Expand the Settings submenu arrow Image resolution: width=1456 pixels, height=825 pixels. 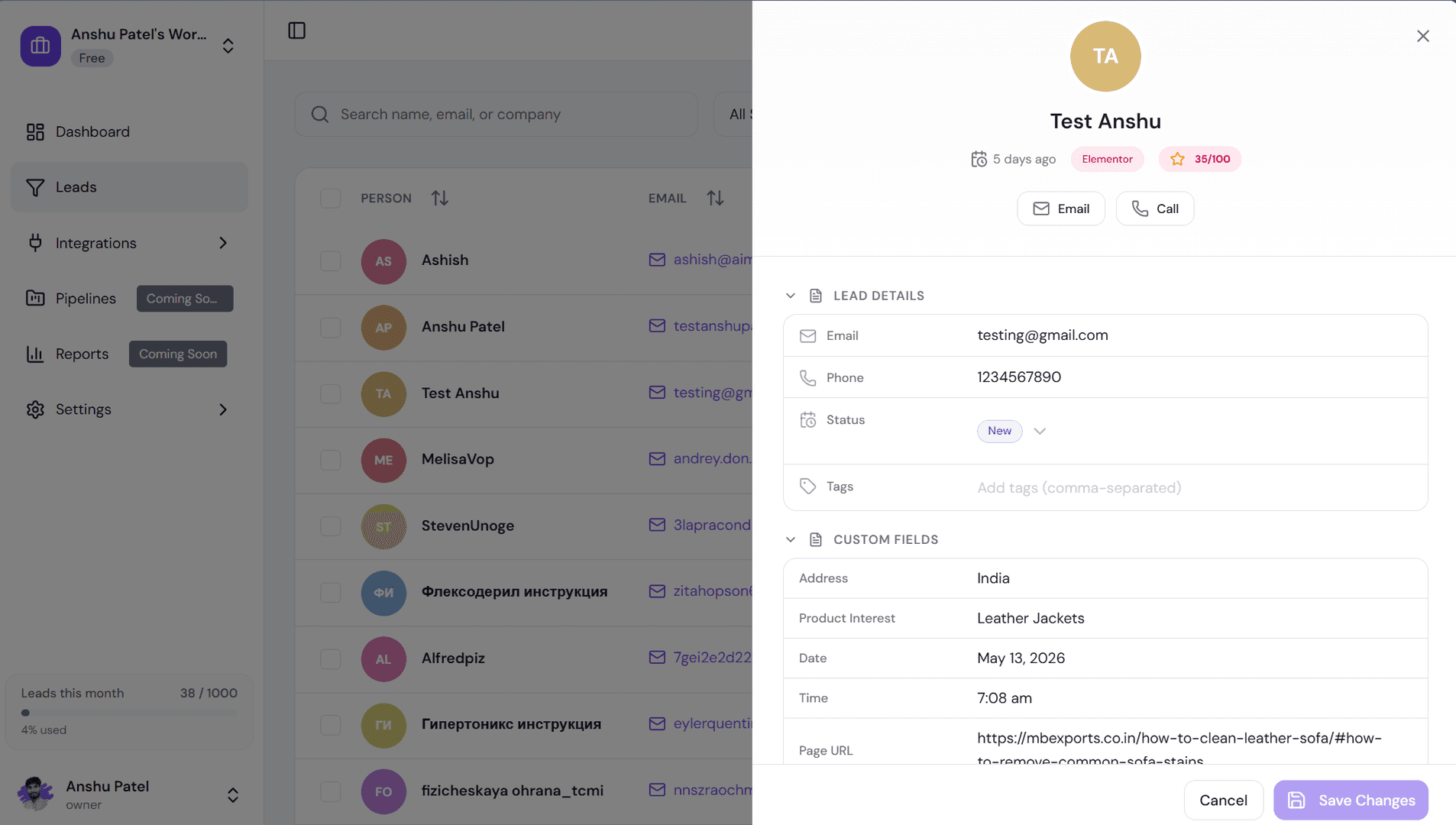tap(223, 409)
